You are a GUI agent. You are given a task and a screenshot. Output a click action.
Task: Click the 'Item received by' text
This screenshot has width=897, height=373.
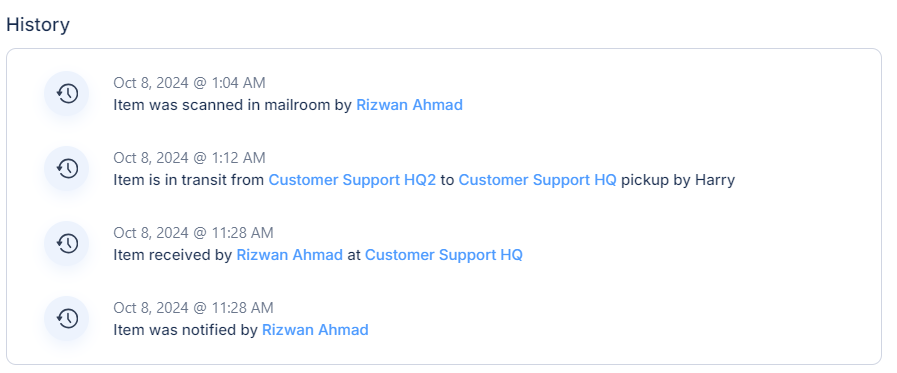point(172,255)
